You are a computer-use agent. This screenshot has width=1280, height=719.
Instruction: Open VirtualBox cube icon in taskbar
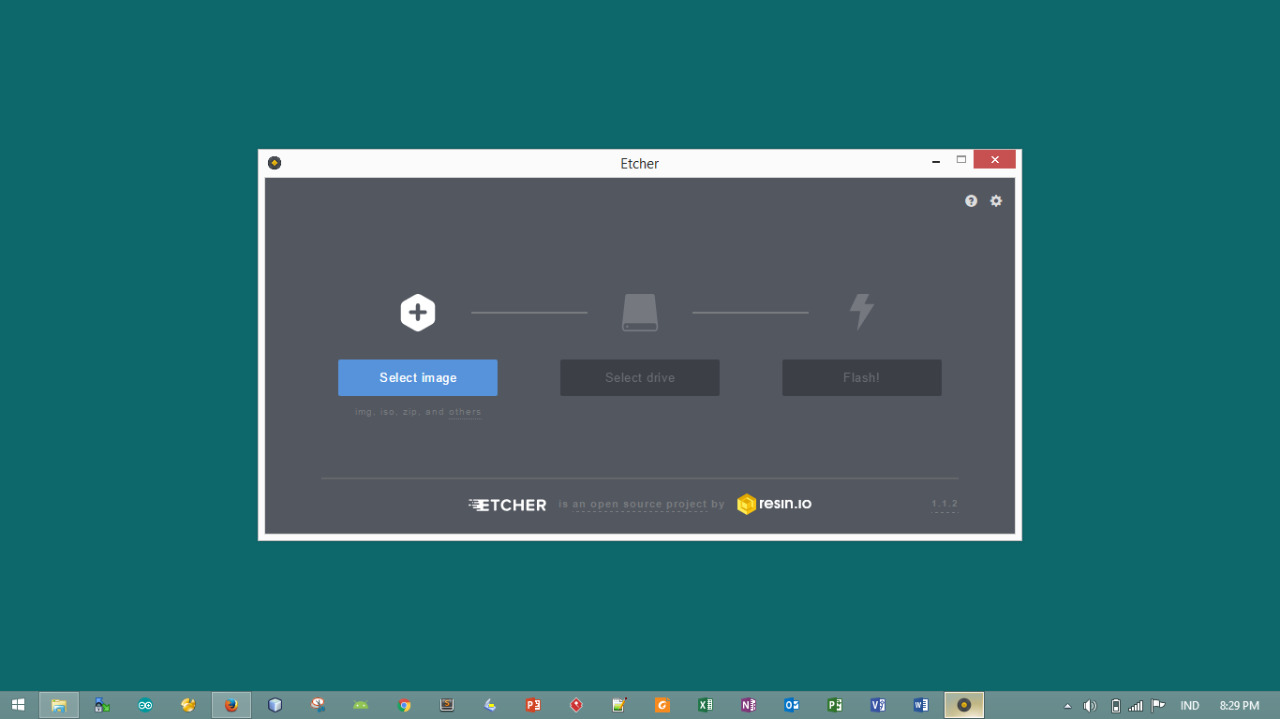tap(275, 705)
